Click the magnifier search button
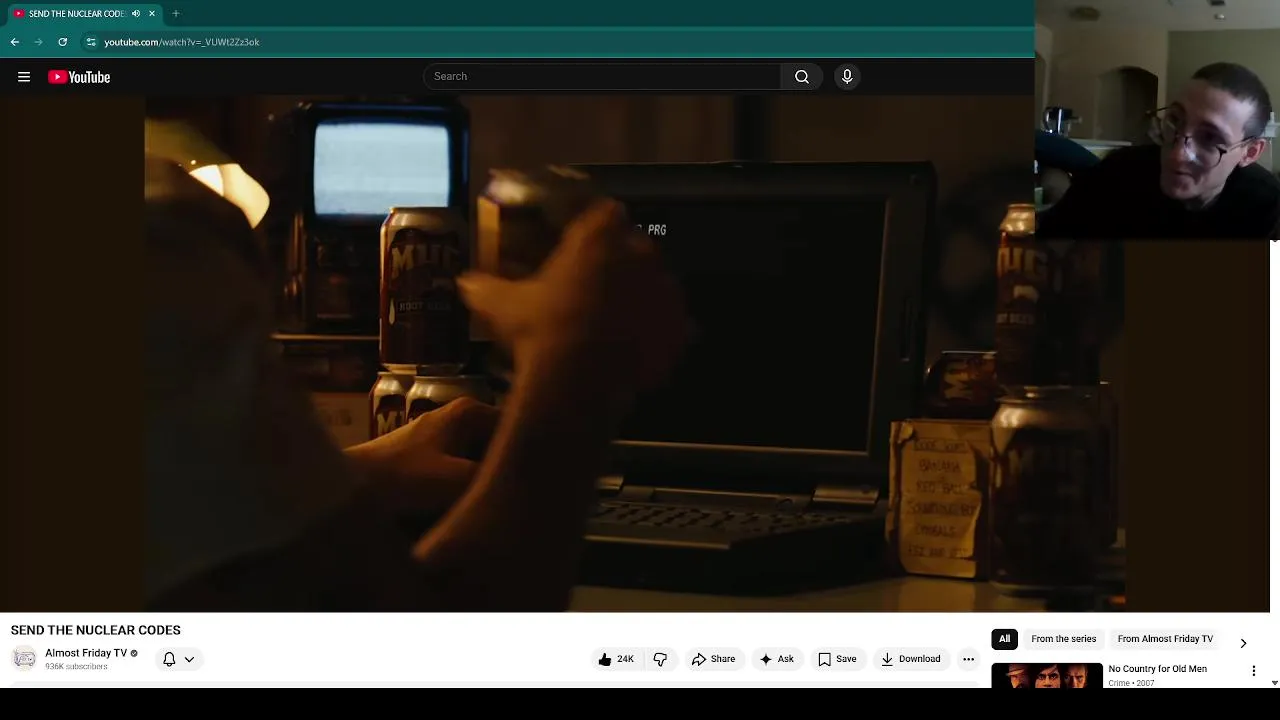1280x720 pixels. click(802, 76)
